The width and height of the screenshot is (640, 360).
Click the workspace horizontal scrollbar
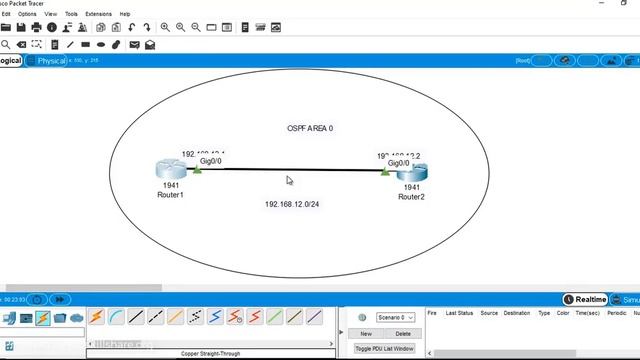point(84,287)
